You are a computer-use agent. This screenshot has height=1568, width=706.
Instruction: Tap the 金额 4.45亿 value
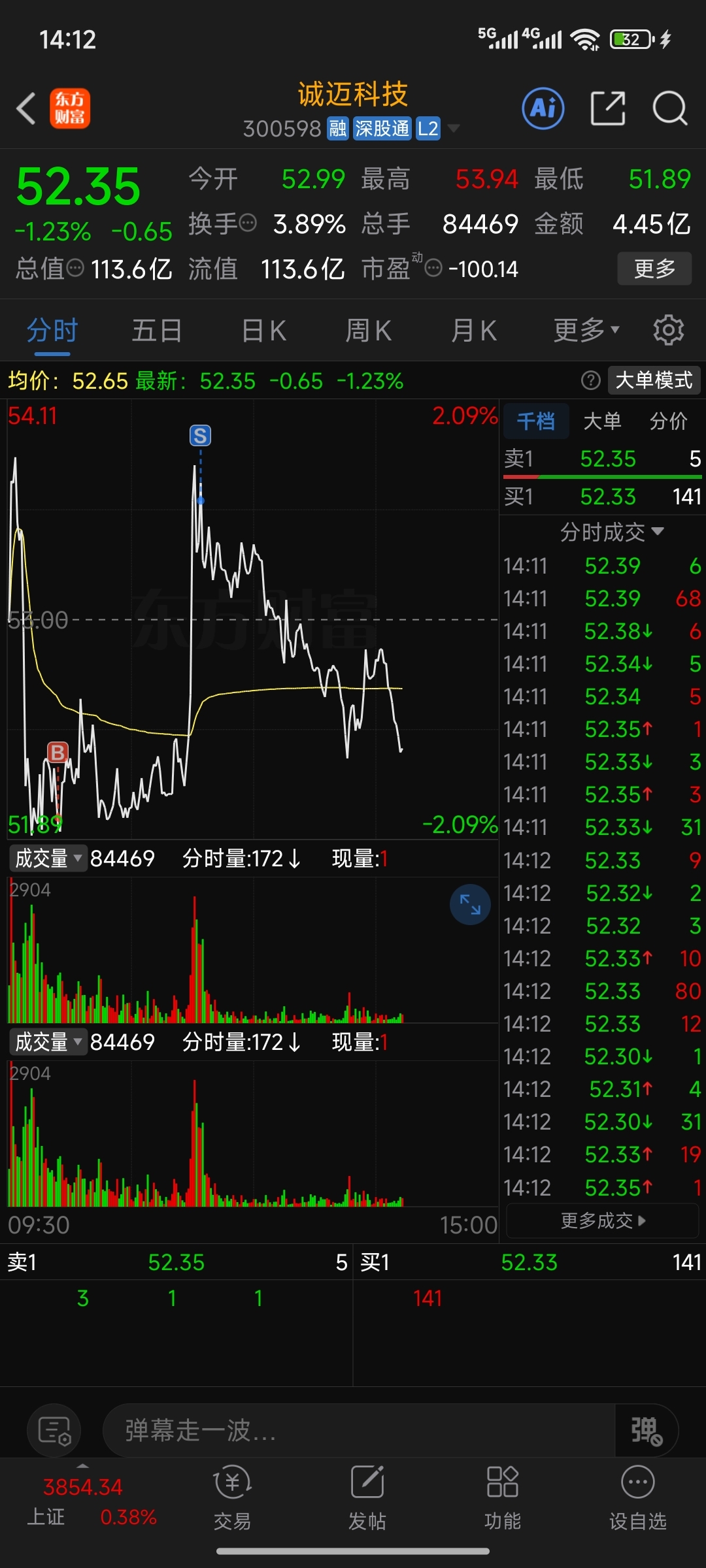[x=651, y=223]
